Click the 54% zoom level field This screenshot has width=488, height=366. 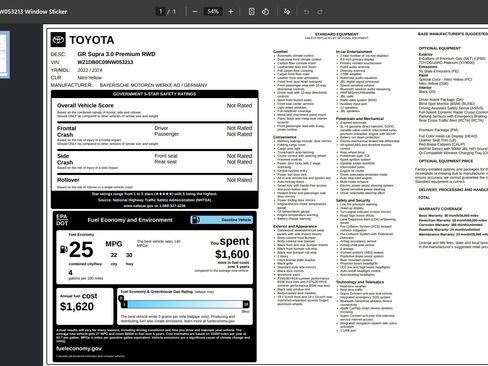213,12
